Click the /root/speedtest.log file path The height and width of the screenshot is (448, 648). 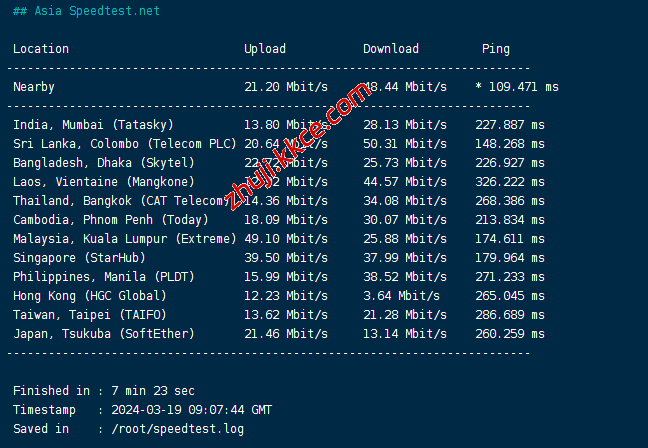pyautogui.click(x=177, y=429)
